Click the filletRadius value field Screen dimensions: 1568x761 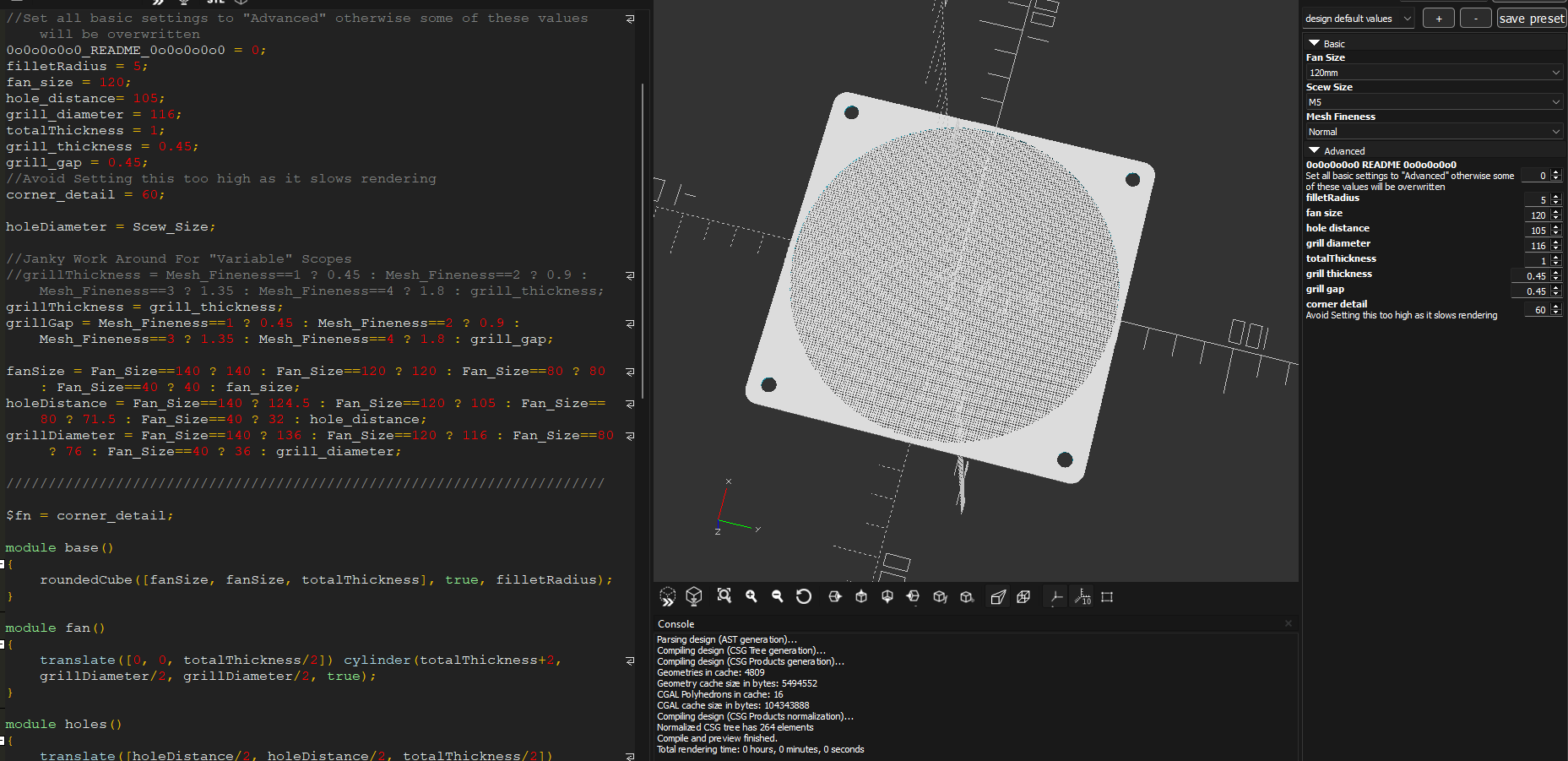pyautogui.click(x=1537, y=200)
